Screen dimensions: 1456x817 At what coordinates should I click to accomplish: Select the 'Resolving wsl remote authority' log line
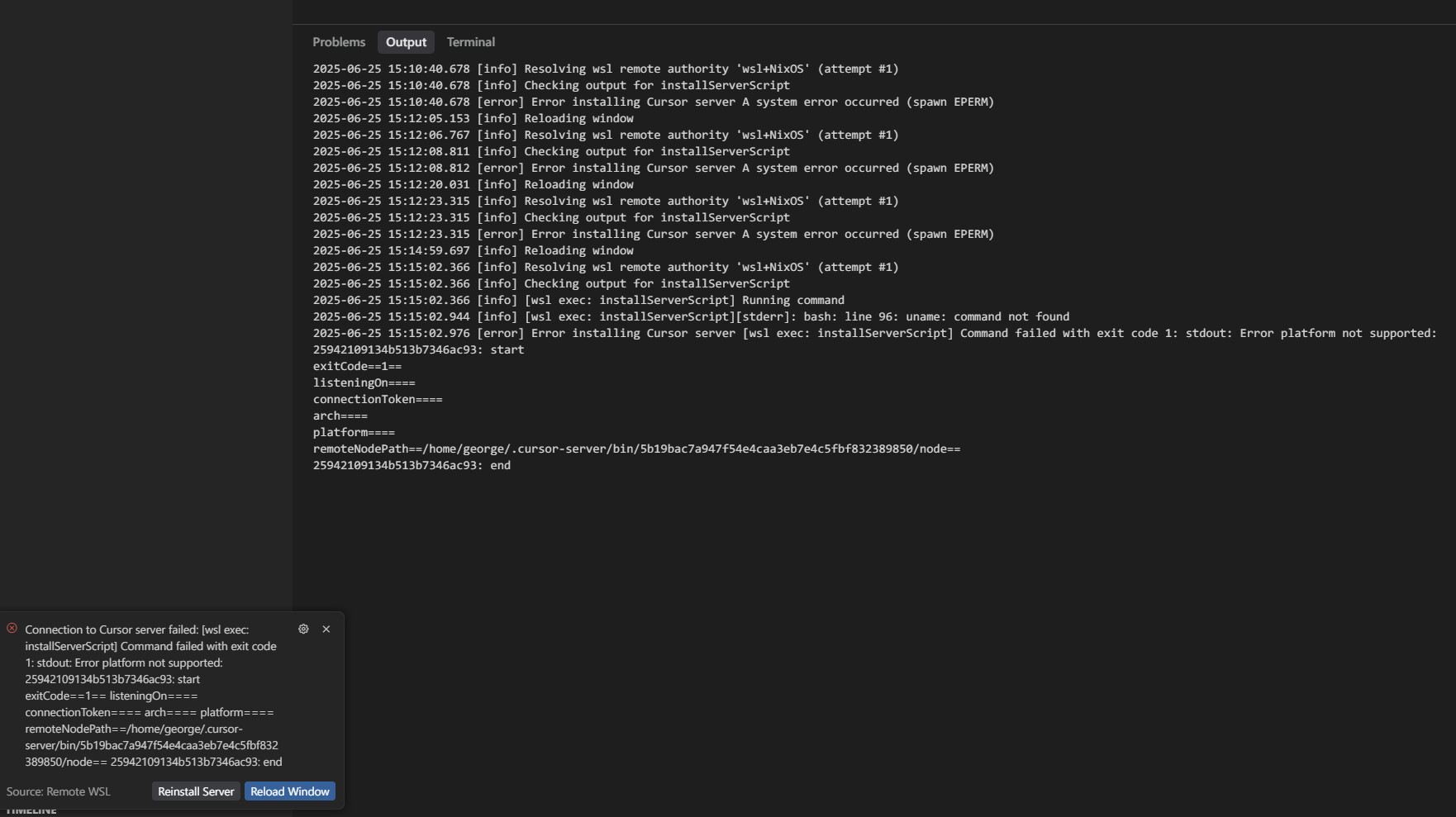point(606,69)
